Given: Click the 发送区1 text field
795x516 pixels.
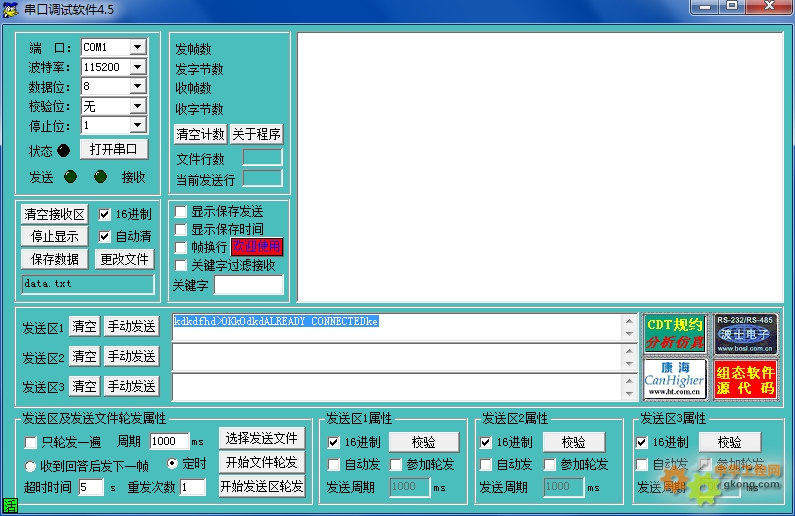Looking at the screenshot, I should (x=397, y=327).
